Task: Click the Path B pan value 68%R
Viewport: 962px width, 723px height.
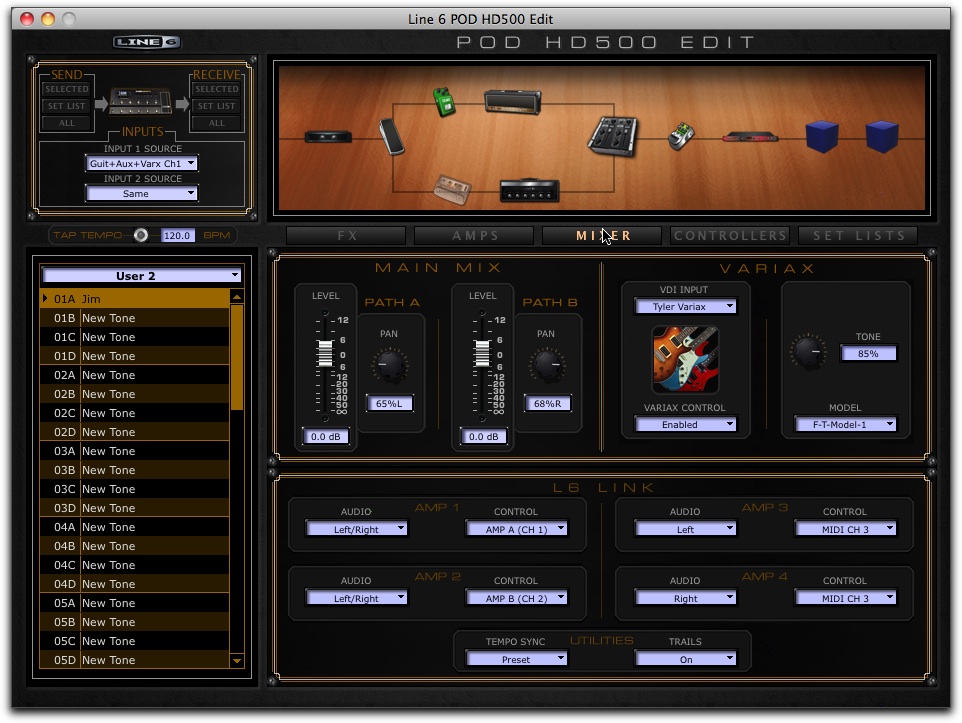Action: pos(547,403)
